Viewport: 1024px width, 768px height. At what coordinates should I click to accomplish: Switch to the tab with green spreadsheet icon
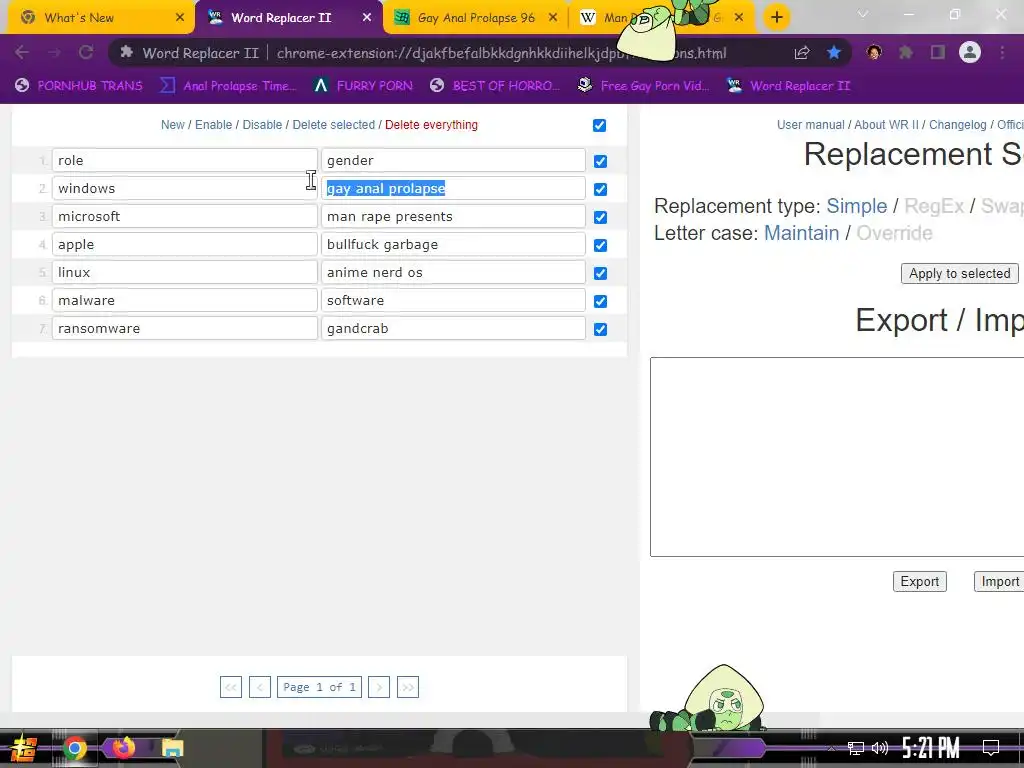(x=476, y=18)
